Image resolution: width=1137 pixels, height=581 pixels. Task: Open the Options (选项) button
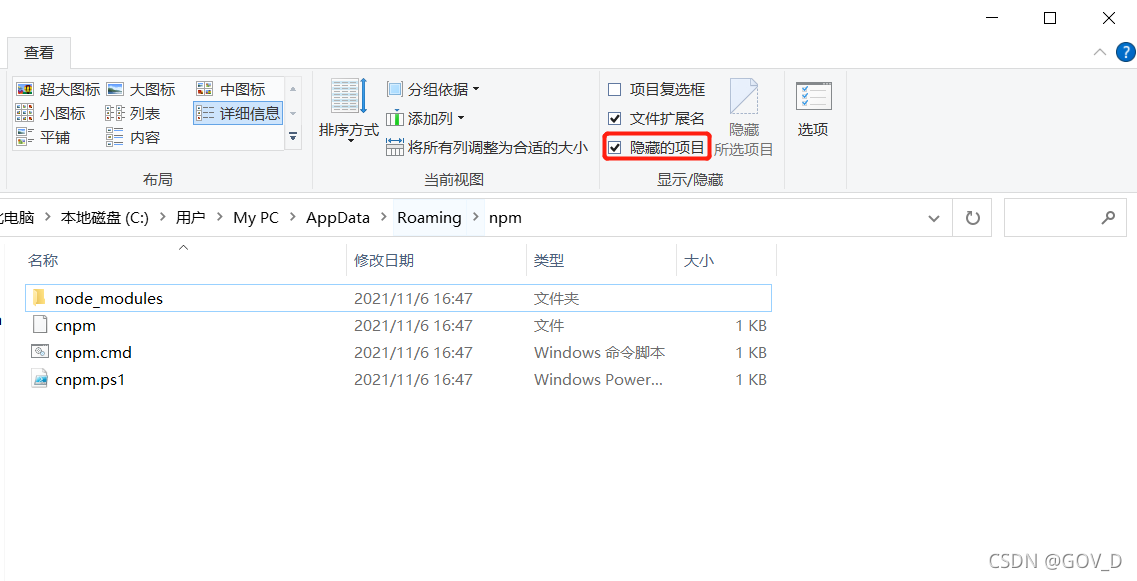pyautogui.click(x=813, y=110)
